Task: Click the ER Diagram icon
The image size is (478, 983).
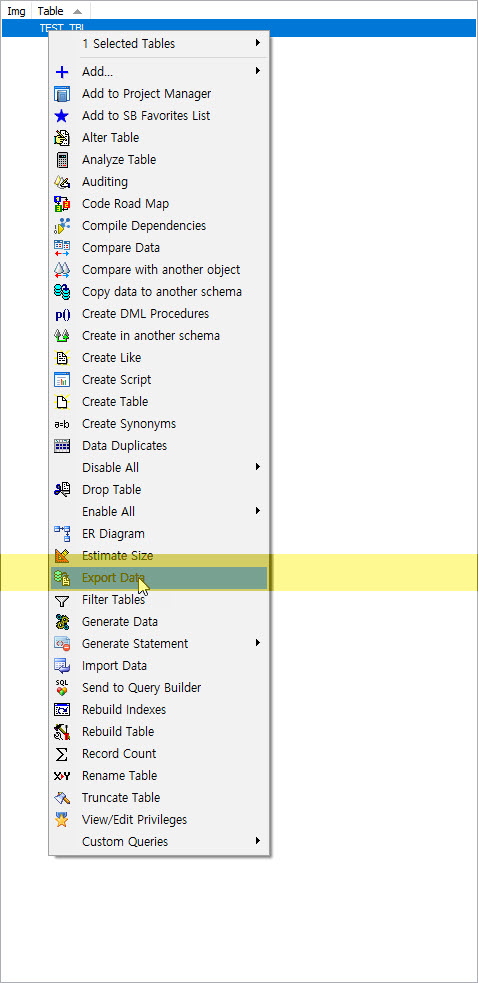Action: [x=61, y=534]
